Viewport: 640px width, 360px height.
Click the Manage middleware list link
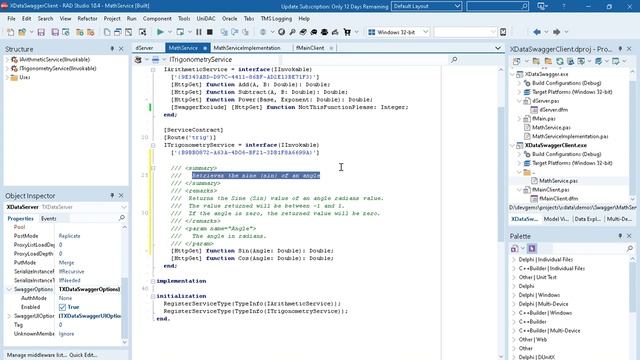(x=37, y=355)
